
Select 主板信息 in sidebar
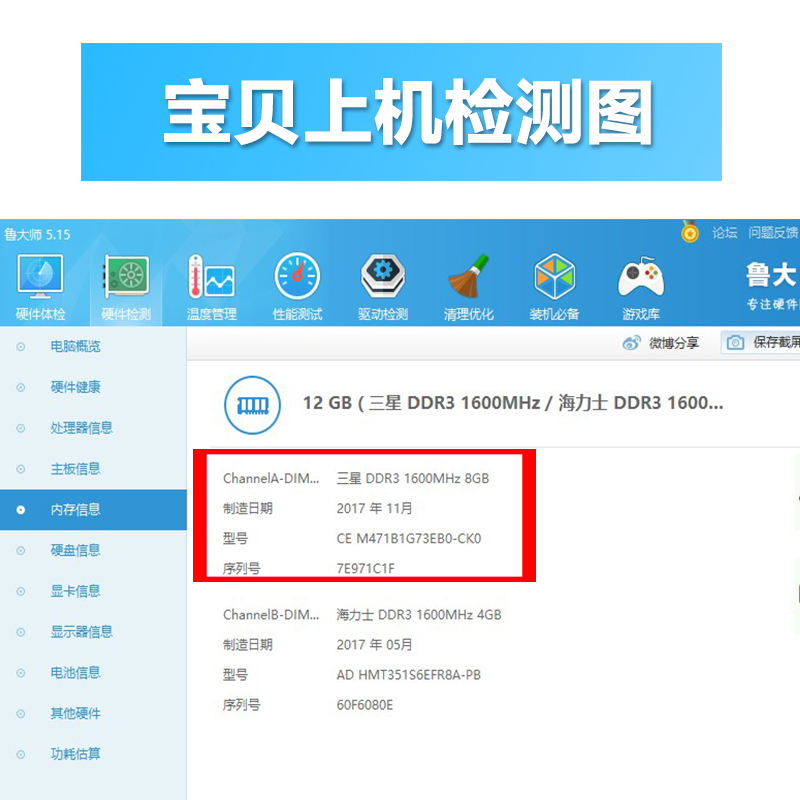click(x=76, y=469)
